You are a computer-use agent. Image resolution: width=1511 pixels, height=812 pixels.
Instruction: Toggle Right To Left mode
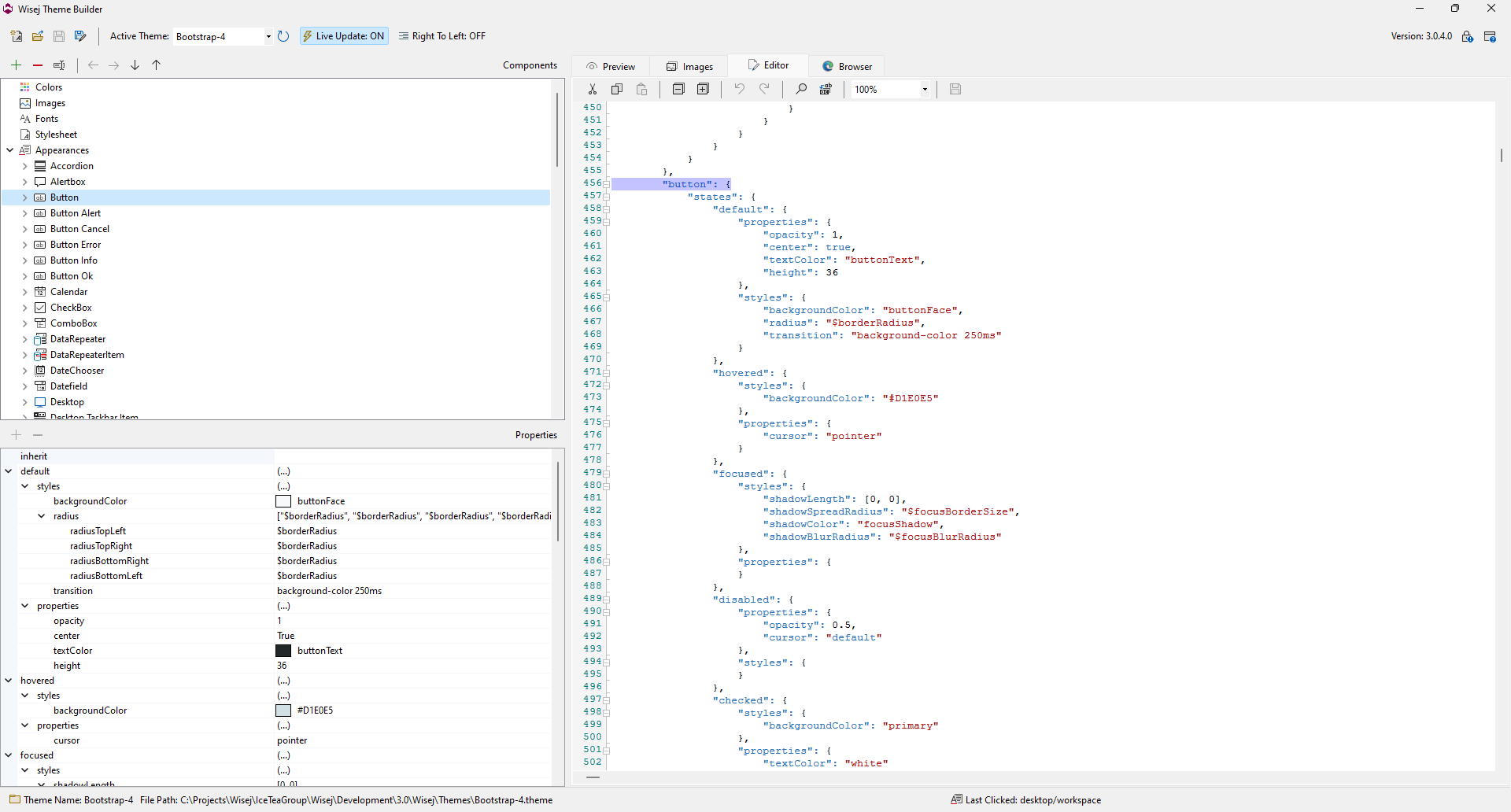pyautogui.click(x=442, y=36)
